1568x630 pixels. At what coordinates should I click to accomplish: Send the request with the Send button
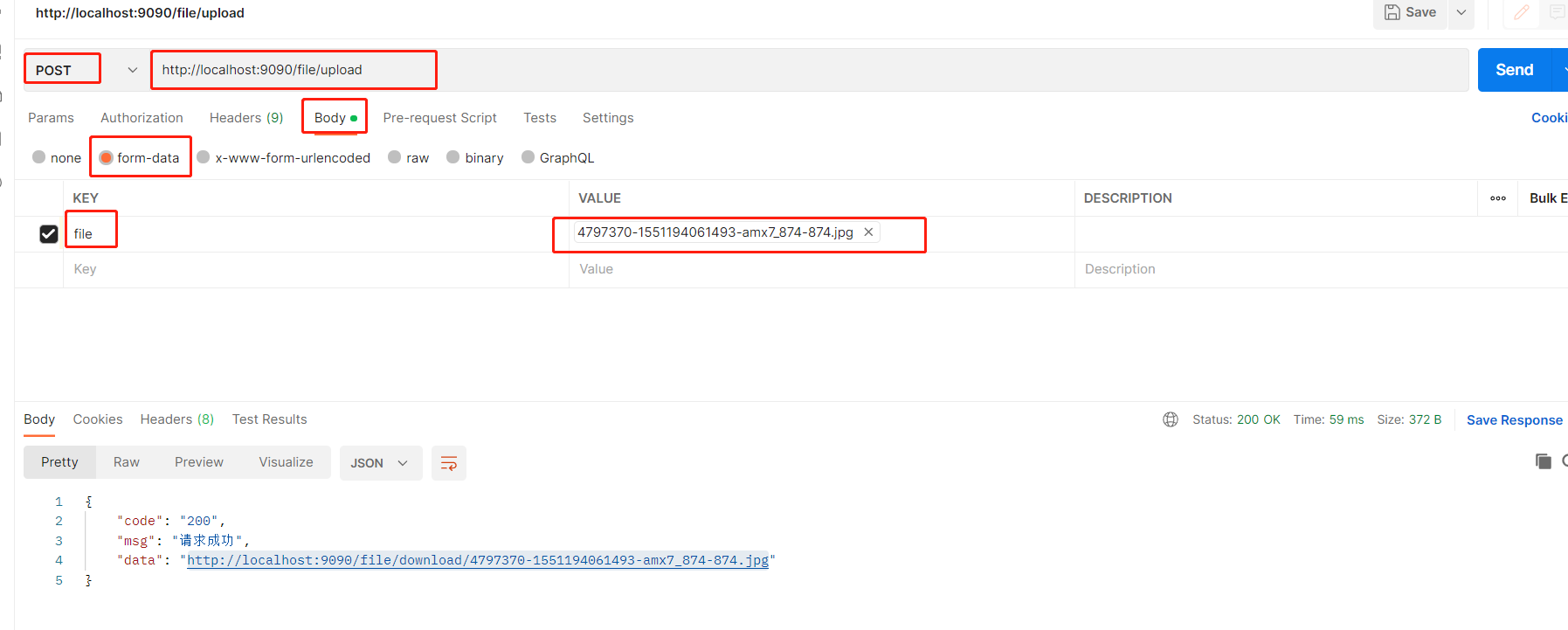tap(1514, 70)
